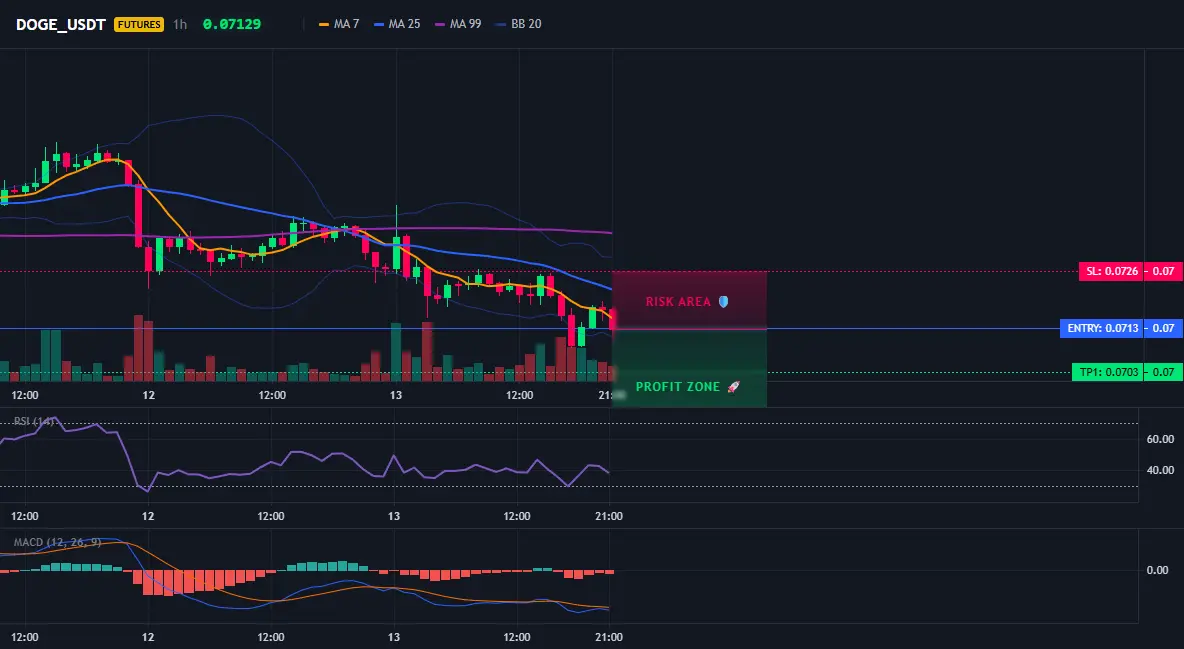Click the RISK AREA text
Screen dimensions: 1184x649
tap(678, 301)
